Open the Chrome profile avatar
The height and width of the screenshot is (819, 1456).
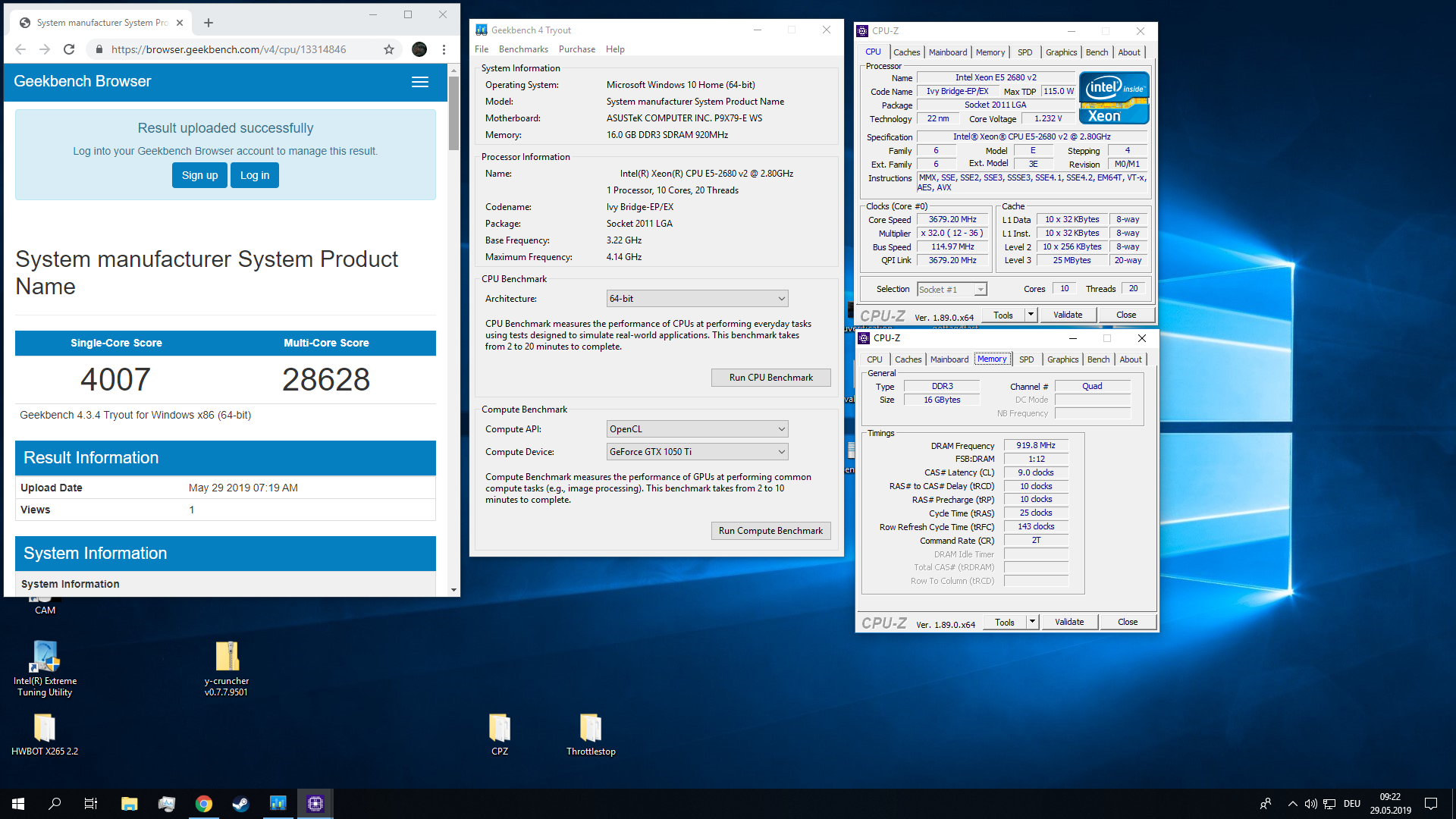tap(419, 49)
